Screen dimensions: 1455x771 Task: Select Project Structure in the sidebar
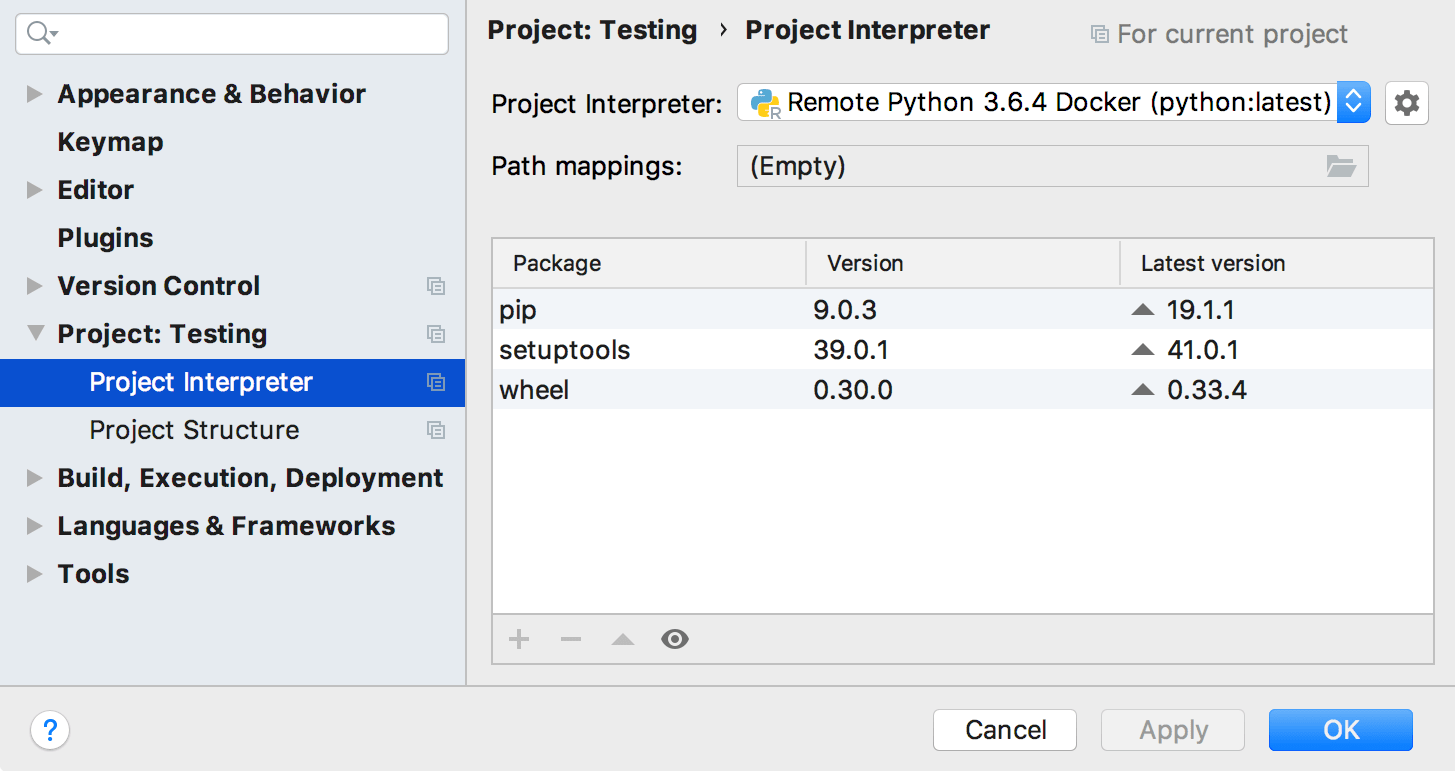pyautogui.click(x=194, y=430)
